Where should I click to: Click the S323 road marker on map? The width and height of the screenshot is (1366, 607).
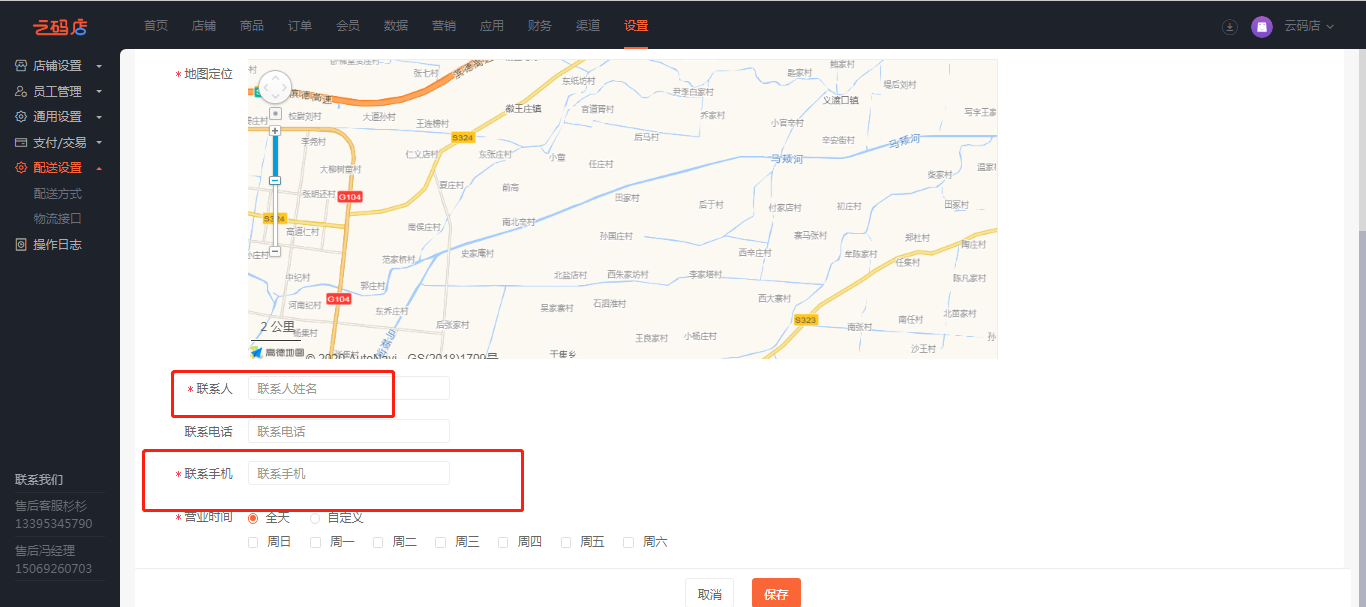[x=806, y=320]
